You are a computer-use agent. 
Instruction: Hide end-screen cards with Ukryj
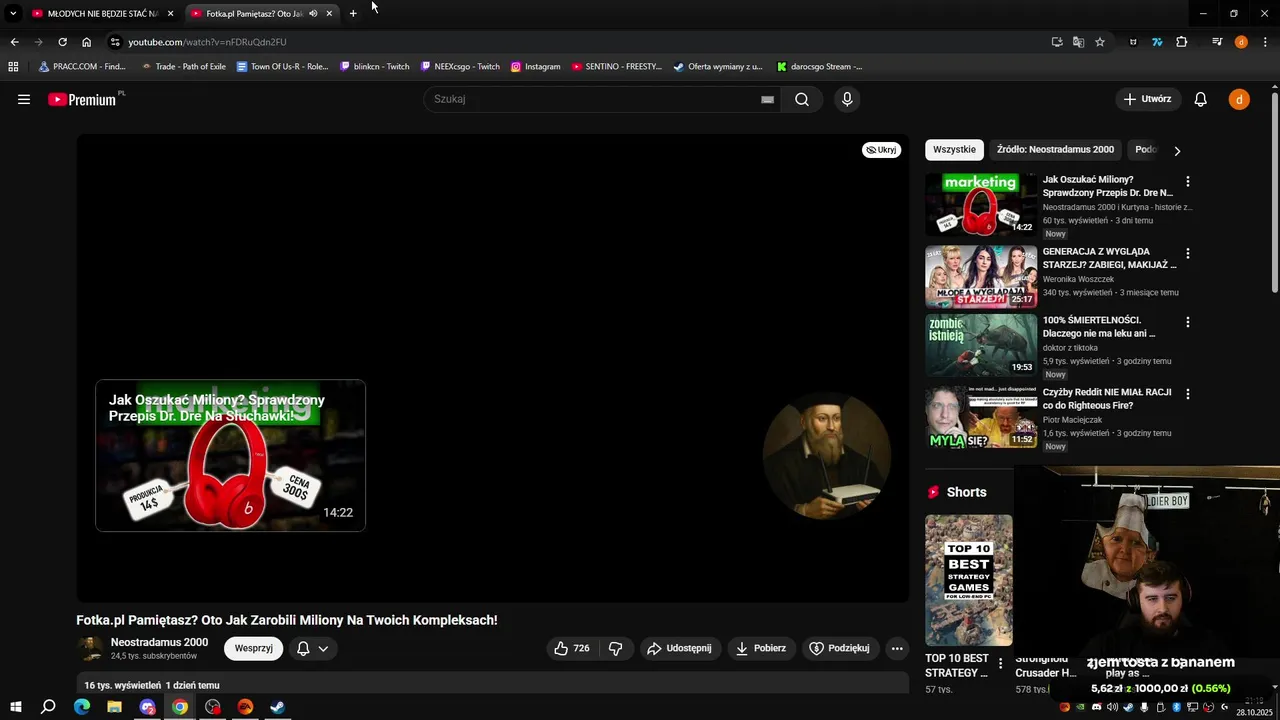coord(881,150)
